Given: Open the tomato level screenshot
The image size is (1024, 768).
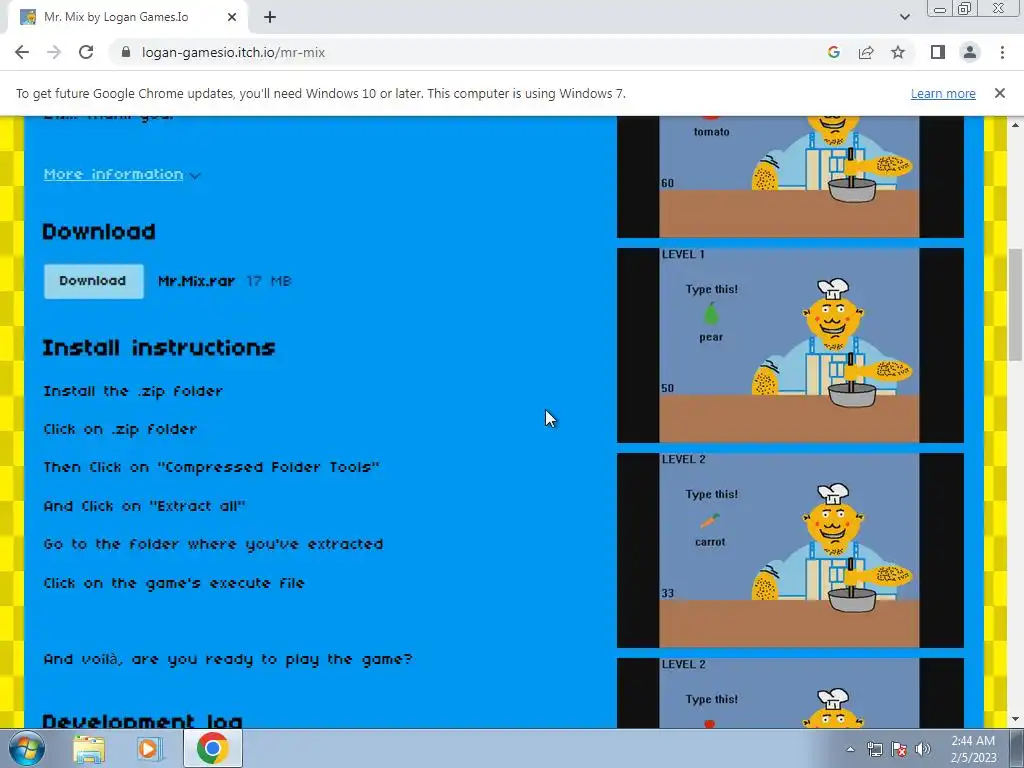Looking at the screenshot, I should (790, 177).
